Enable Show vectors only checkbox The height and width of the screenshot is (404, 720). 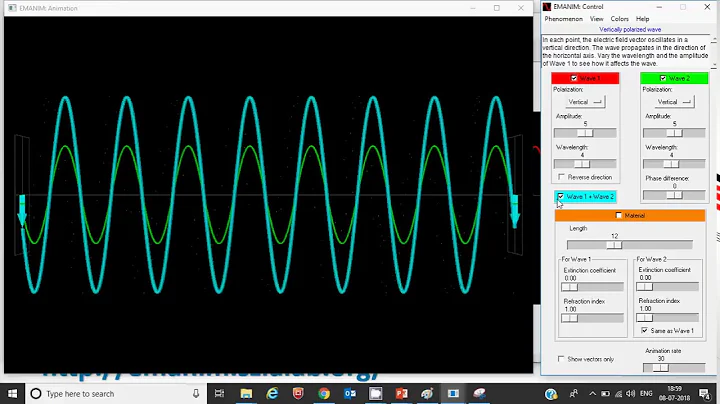(561, 359)
